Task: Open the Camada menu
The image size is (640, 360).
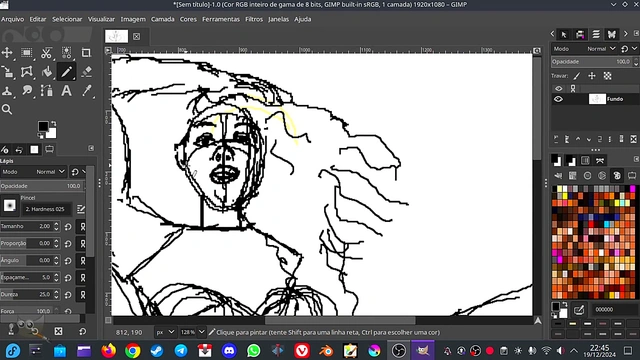Action: coord(162,19)
